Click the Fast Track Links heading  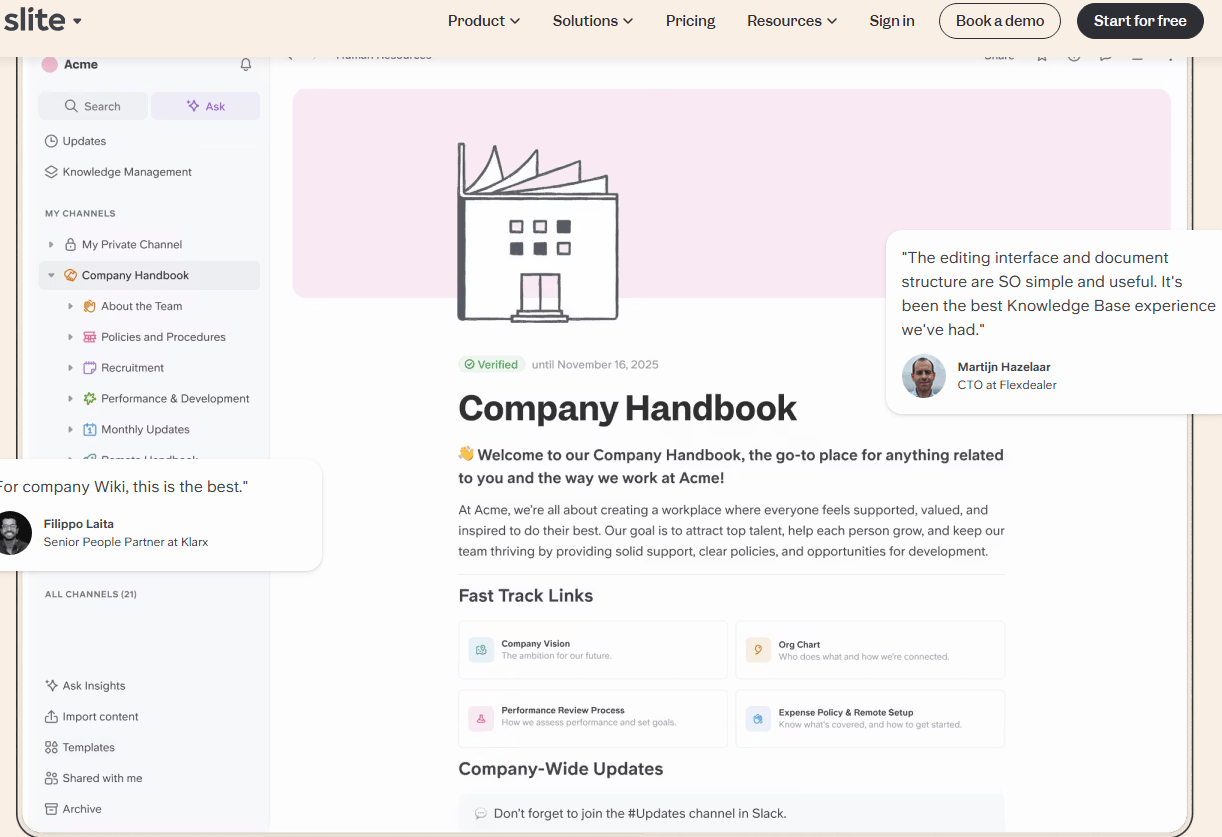[x=526, y=596]
